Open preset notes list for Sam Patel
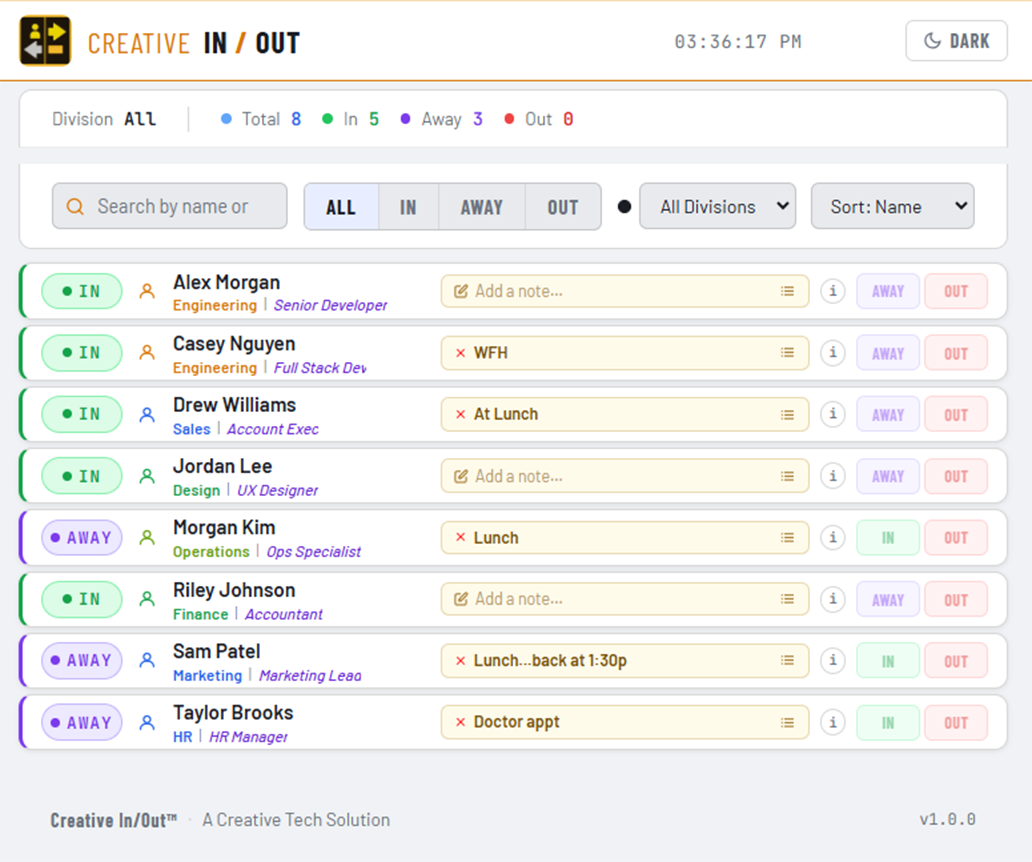 pos(787,660)
